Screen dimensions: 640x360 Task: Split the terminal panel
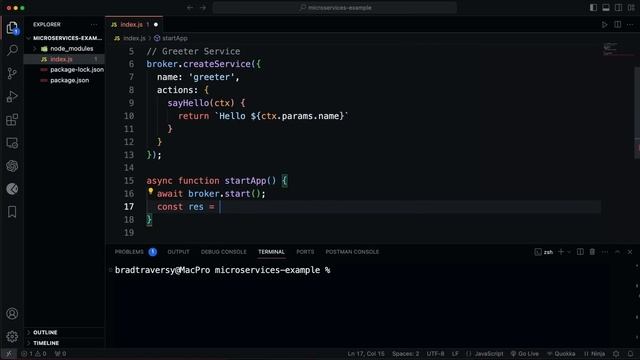[580, 252]
